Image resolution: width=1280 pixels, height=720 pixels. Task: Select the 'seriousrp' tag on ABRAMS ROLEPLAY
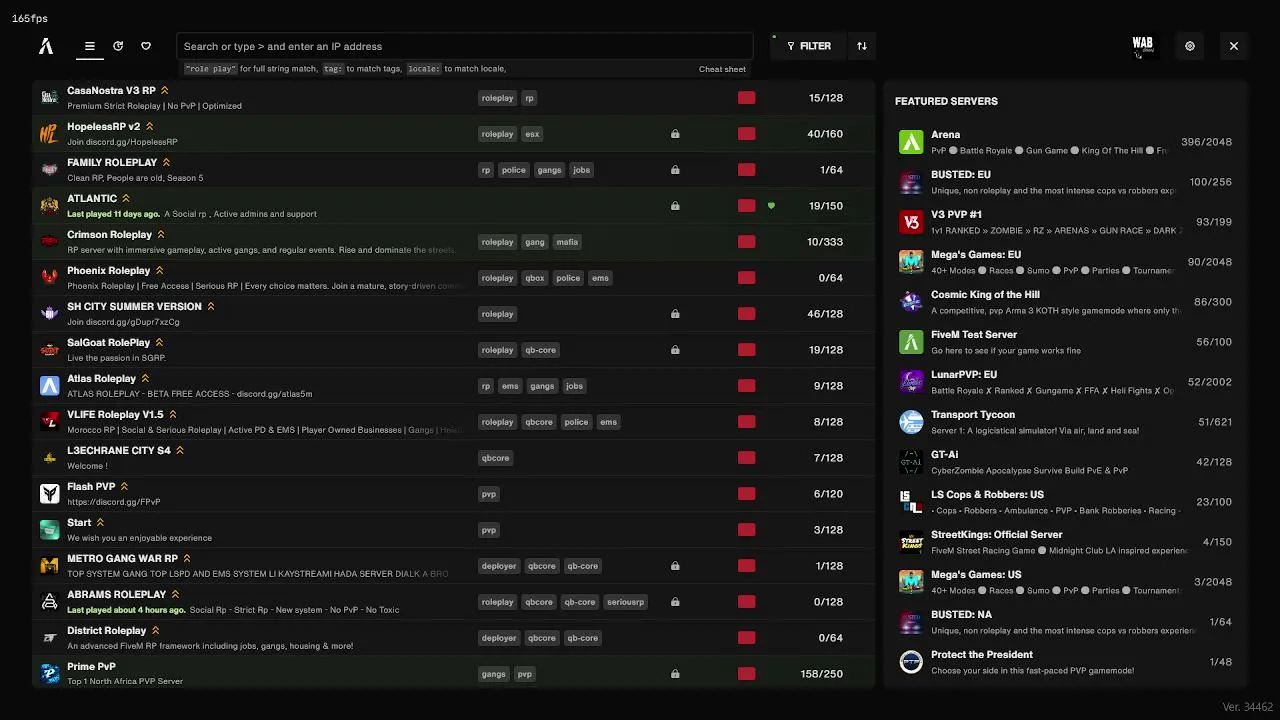[x=626, y=602]
